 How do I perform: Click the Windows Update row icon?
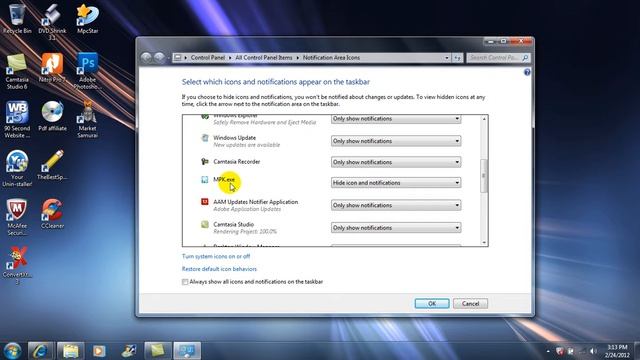pyautogui.click(x=205, y=138)
